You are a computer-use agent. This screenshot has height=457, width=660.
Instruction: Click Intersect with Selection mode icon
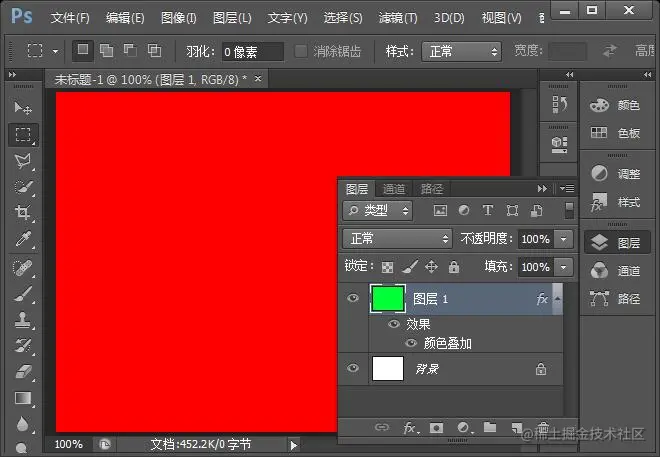point(154,50)
